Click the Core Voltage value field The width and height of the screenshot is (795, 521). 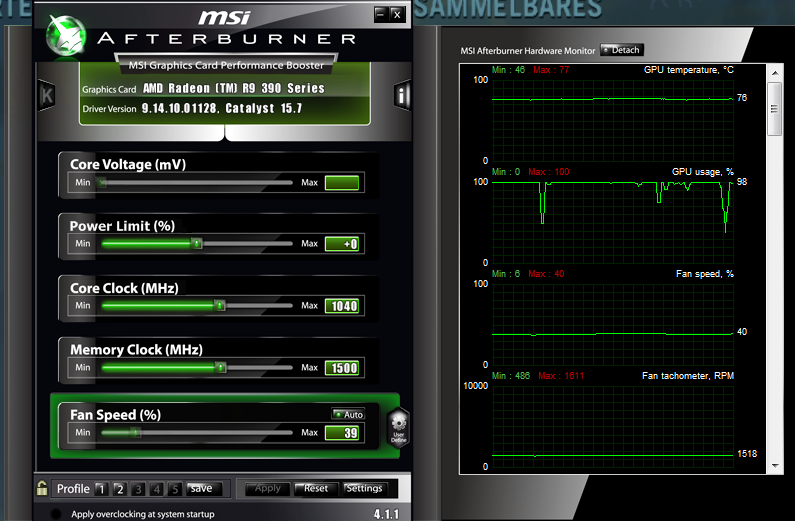pos(342,182)
